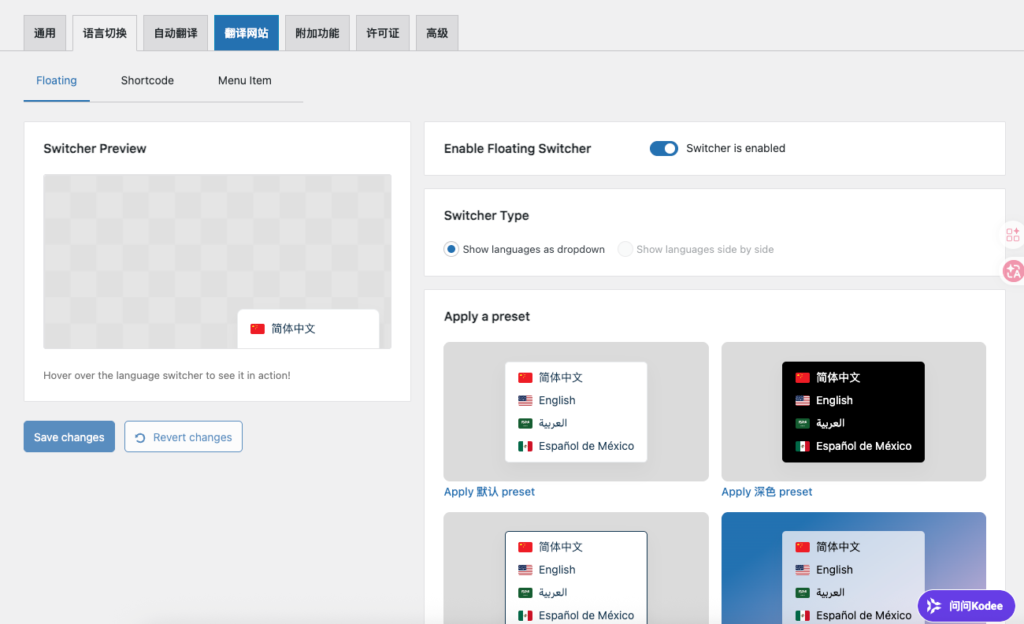Click Mexico flag in dark preset
Image resolution: width=1024 pixels, height=624 pixels.
[803, 446]
